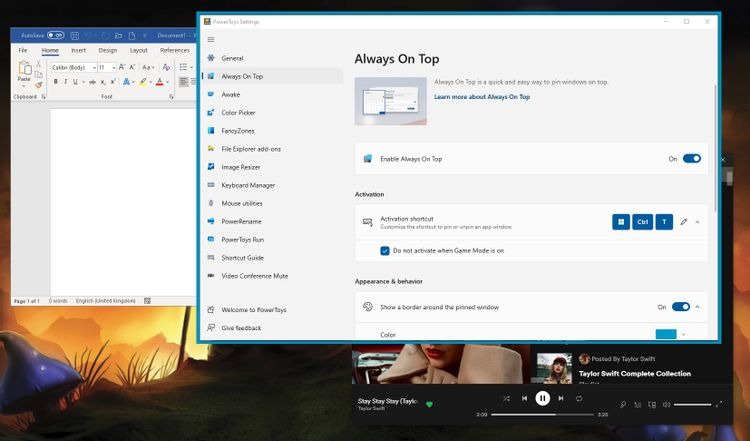Switch to the Insert tab in Word

[x=78, y=50]
